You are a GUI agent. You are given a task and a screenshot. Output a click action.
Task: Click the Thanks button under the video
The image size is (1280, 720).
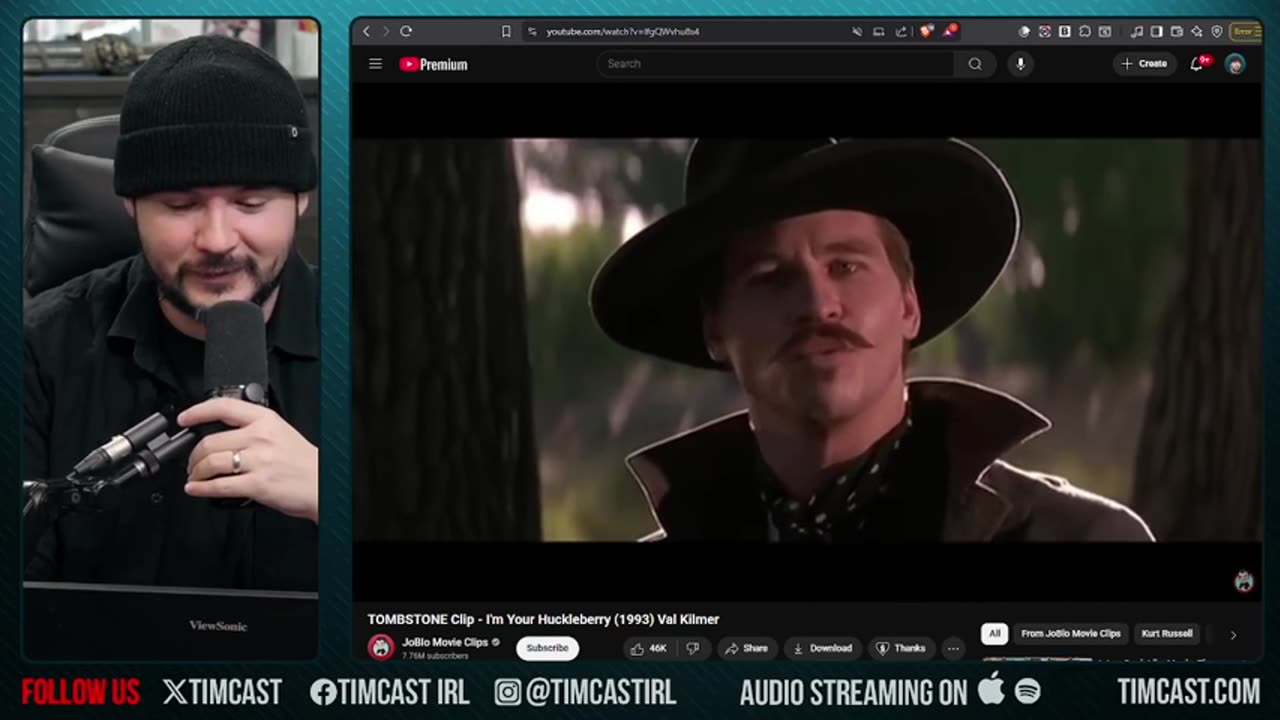click(901, 648)
